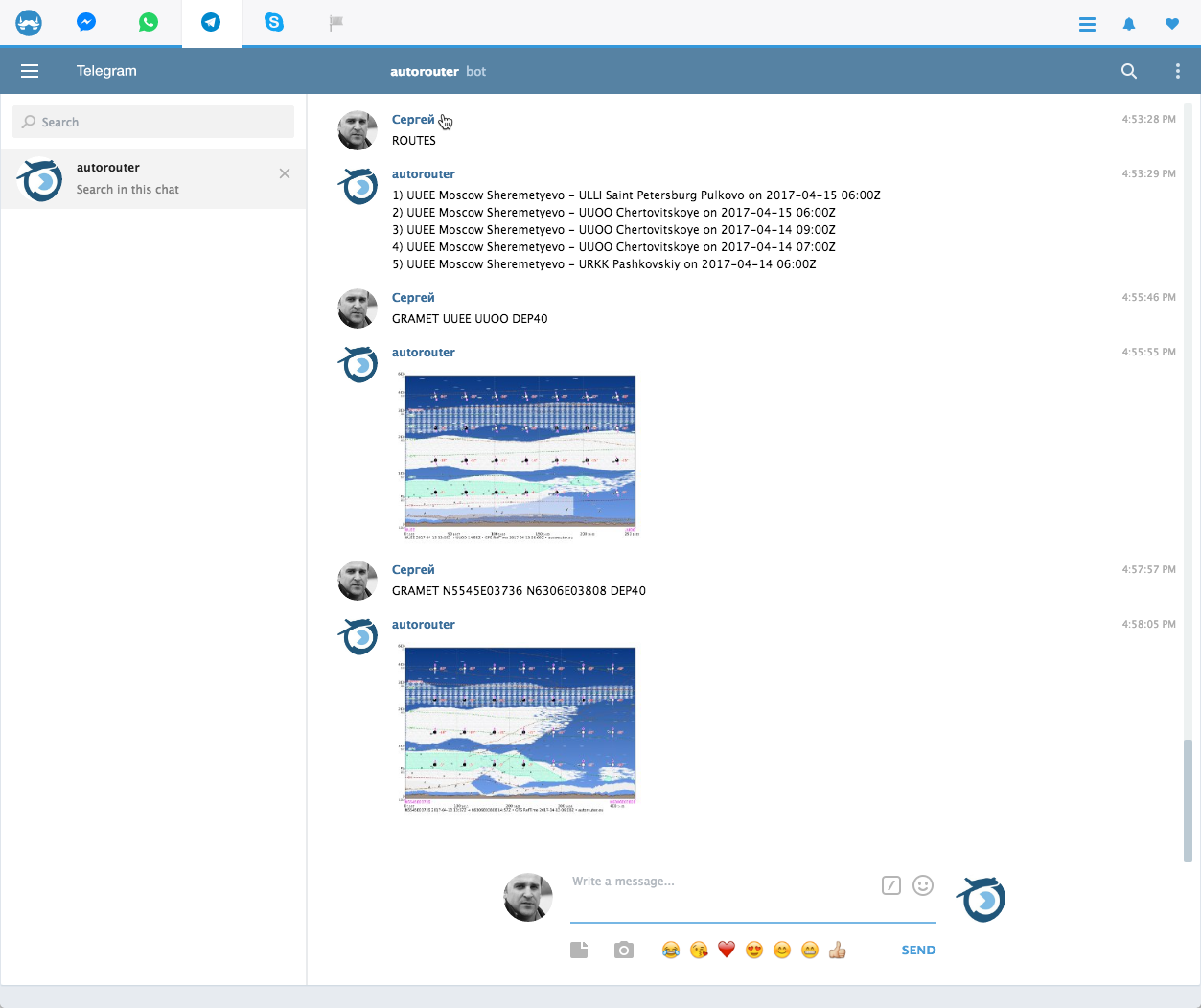This screenshot has width=1201, height=1008.
Task: Open Telegram hamburger menu
Action: coord(30,71)
